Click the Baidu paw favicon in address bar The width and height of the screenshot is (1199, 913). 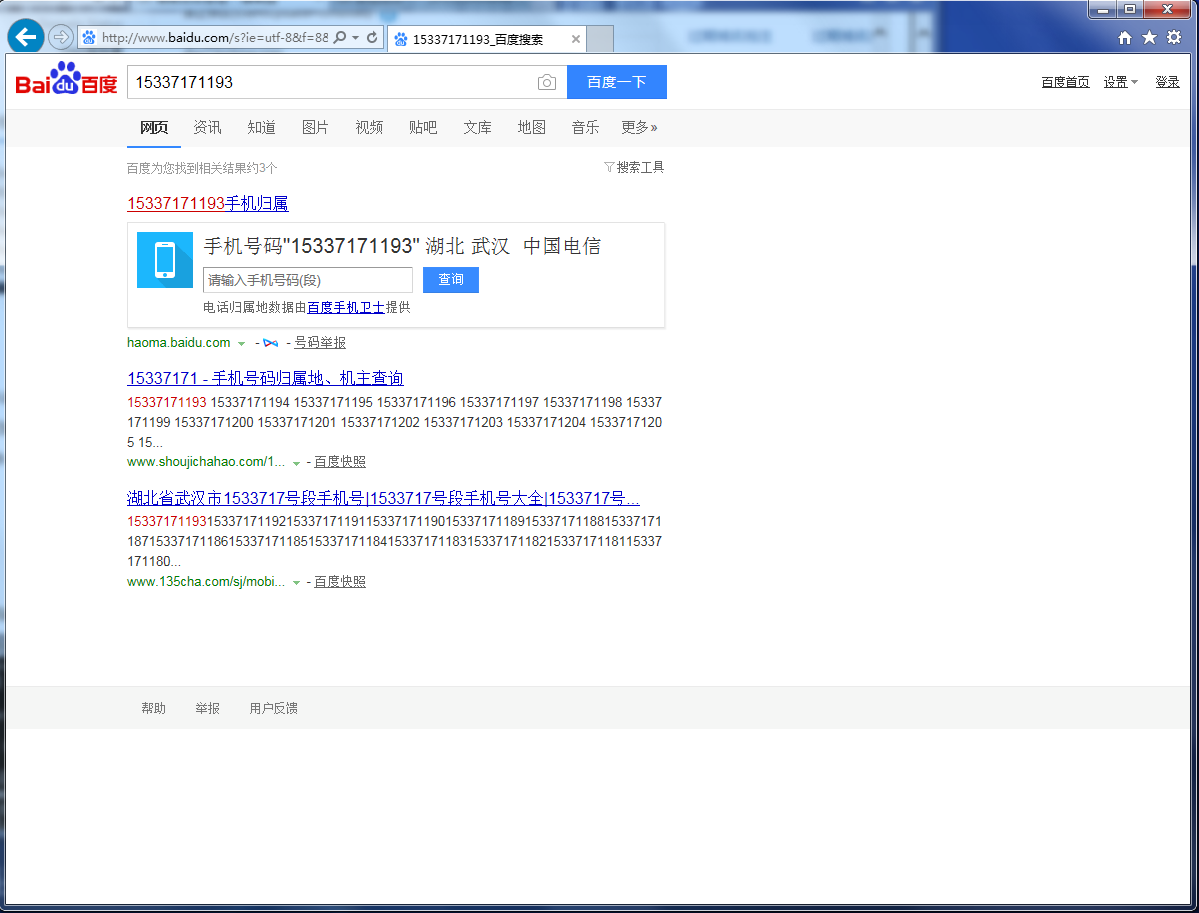click(x=89, y=37)
